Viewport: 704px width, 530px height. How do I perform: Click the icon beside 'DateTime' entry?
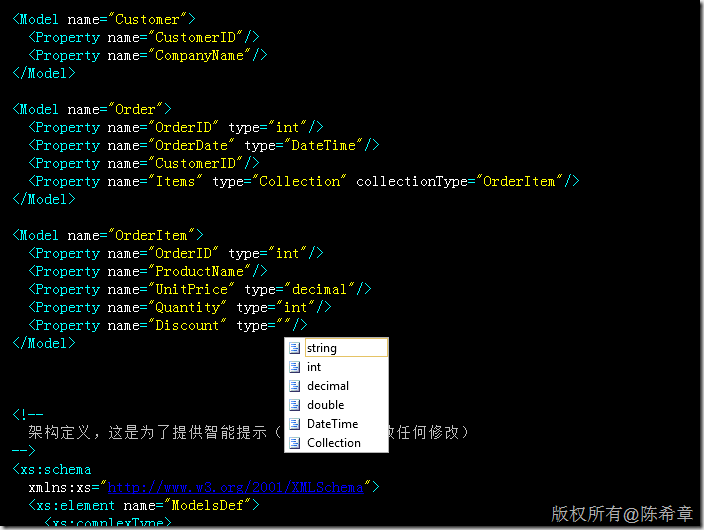[x=295, y=424]
